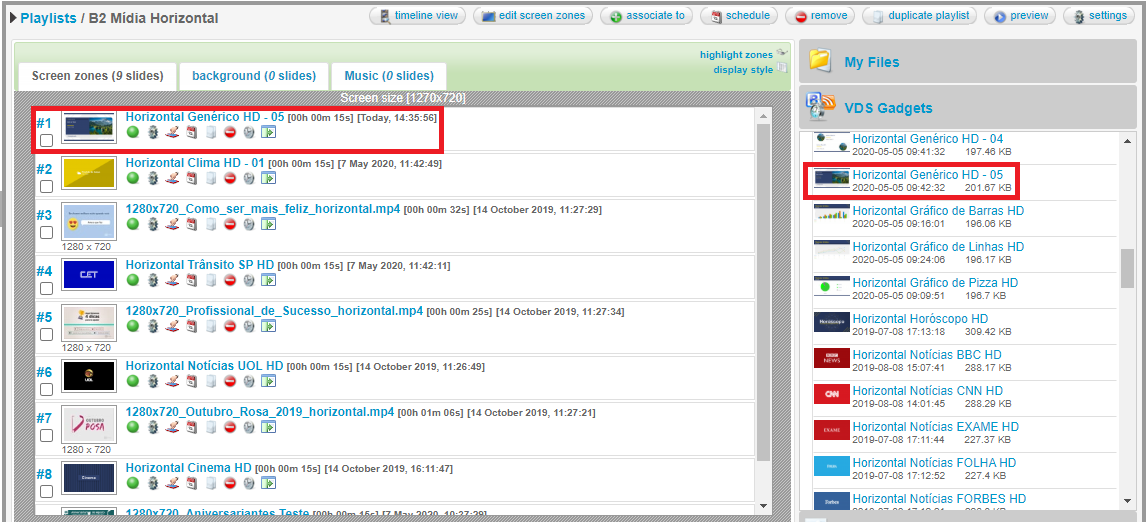Image resolution: width=1147 pixels, height=522 pixels.
Task: Click the red remove icon on slide #1
Action: (230, 132)
